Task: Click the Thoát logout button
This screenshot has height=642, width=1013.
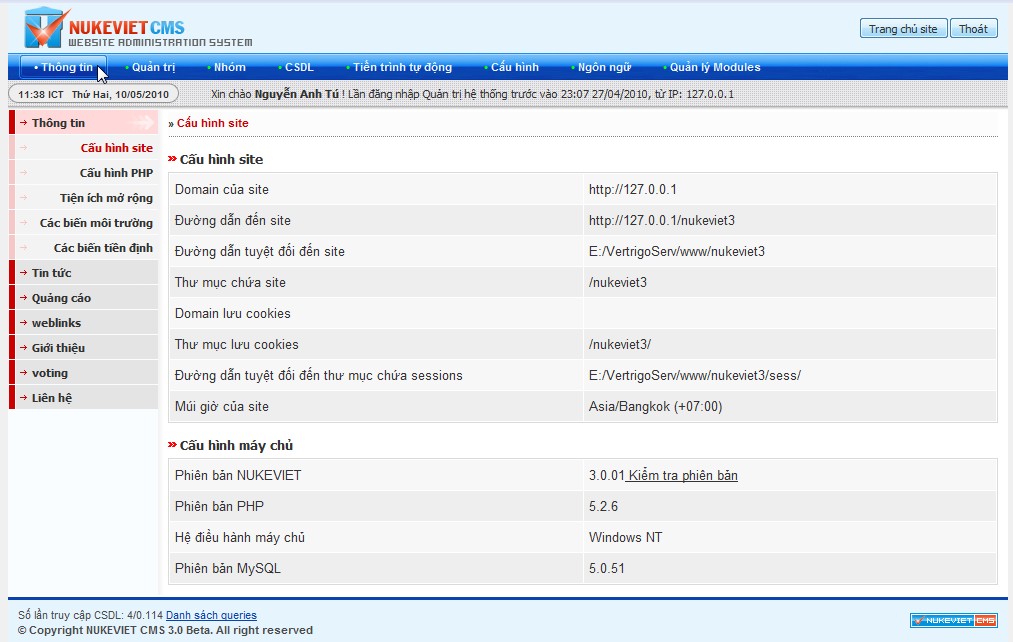Action: tap(973, 28)
